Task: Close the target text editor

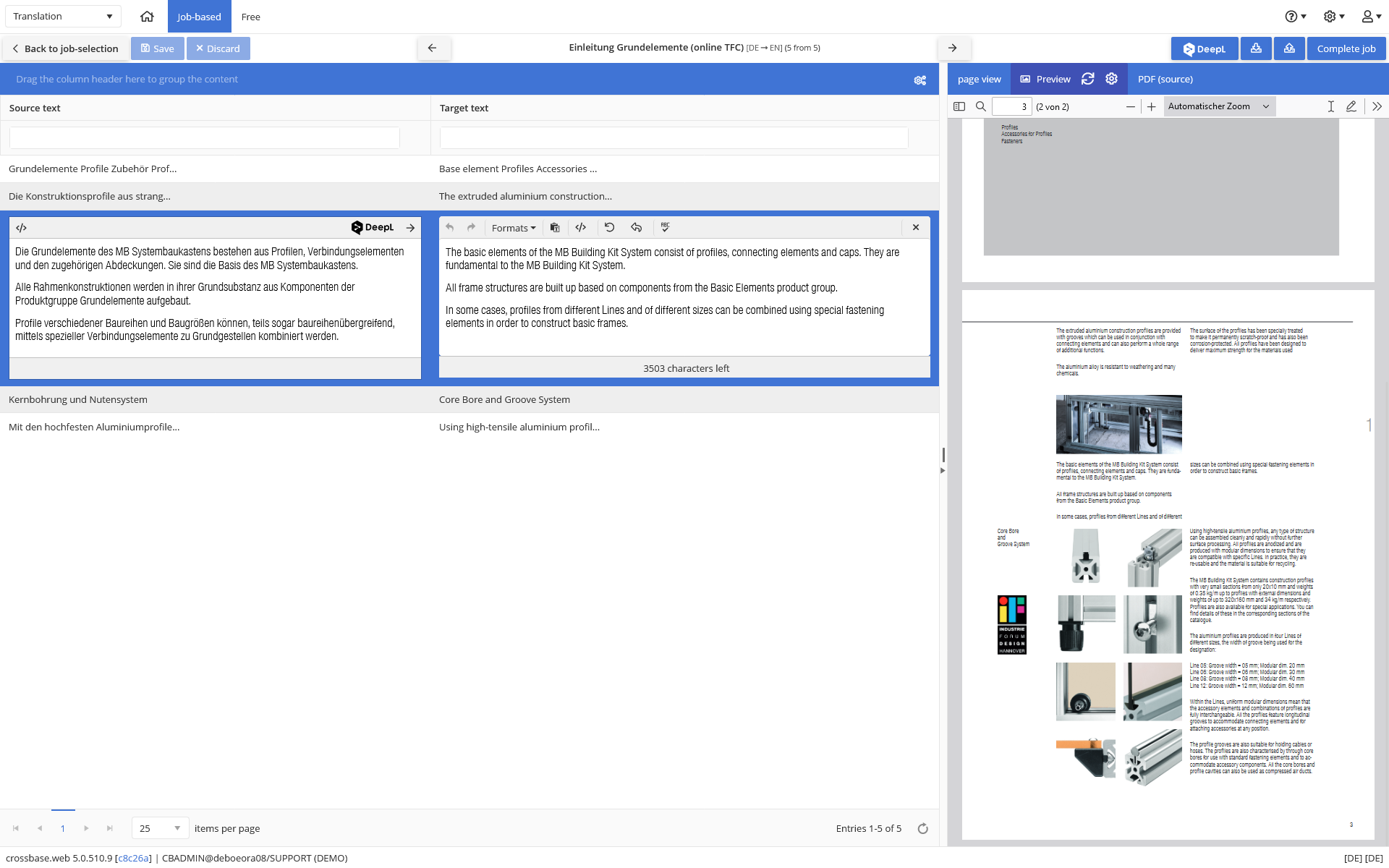Action: (x=916, y=227)
